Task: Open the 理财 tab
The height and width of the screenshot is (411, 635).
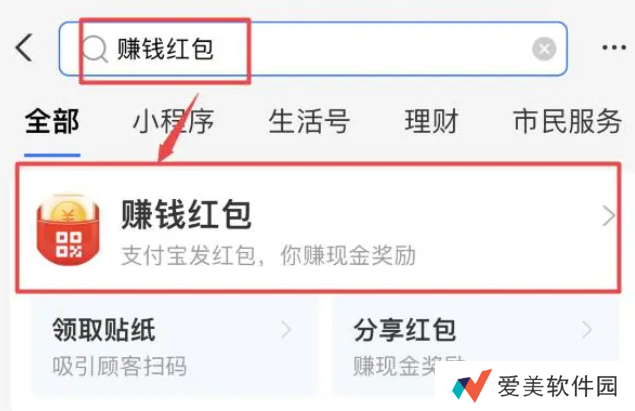Action: [432, 121]
